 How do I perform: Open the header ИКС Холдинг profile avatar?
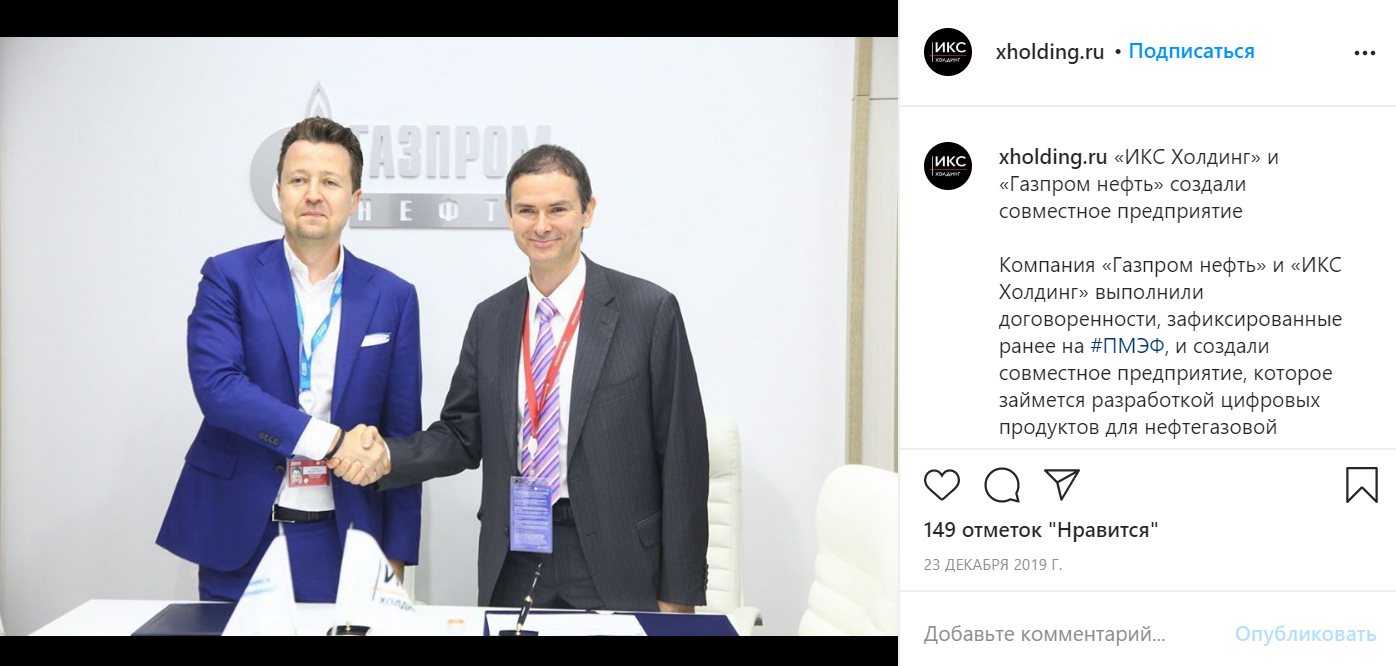(948, 52)
